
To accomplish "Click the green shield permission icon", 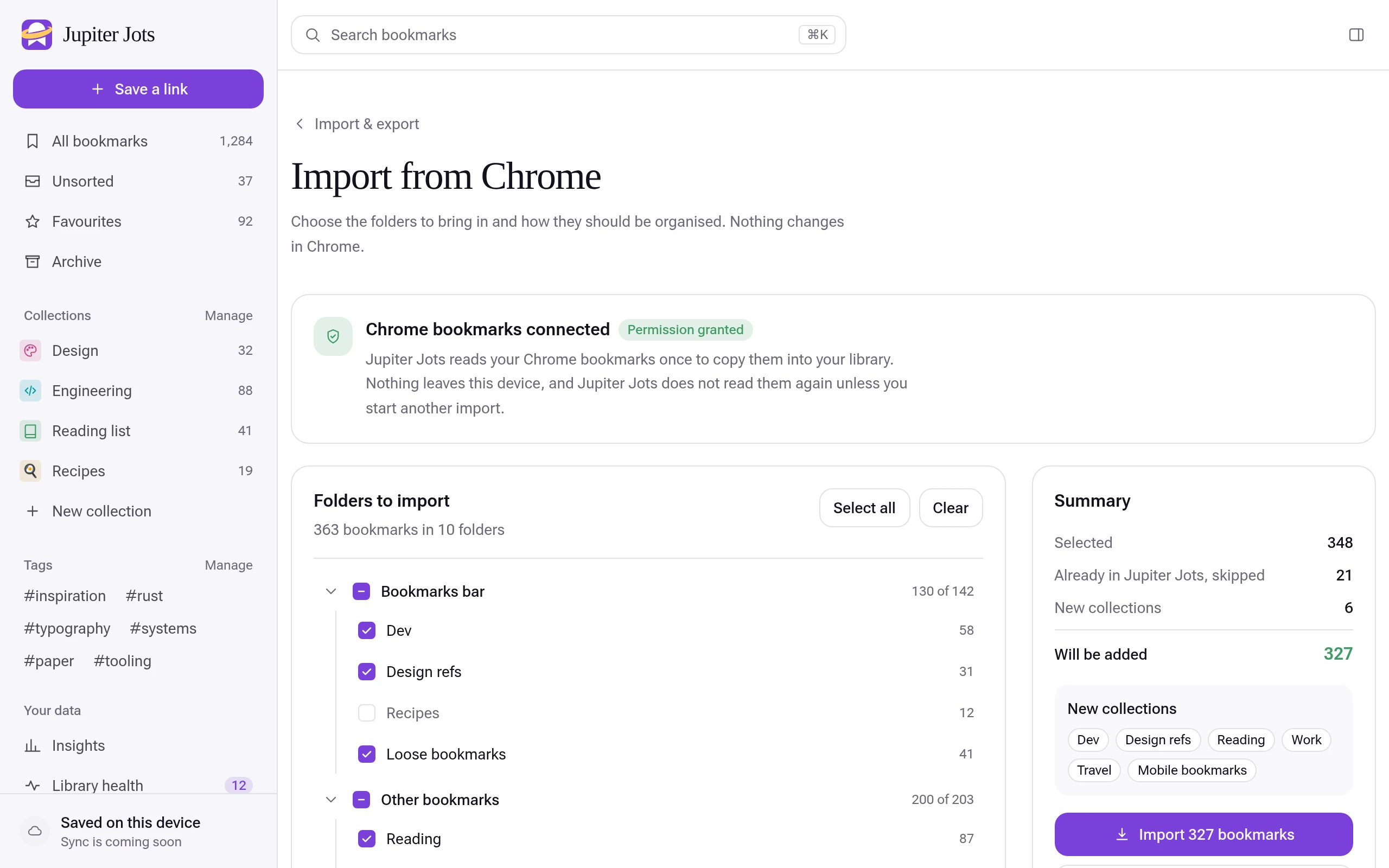I will pos(333,336).
